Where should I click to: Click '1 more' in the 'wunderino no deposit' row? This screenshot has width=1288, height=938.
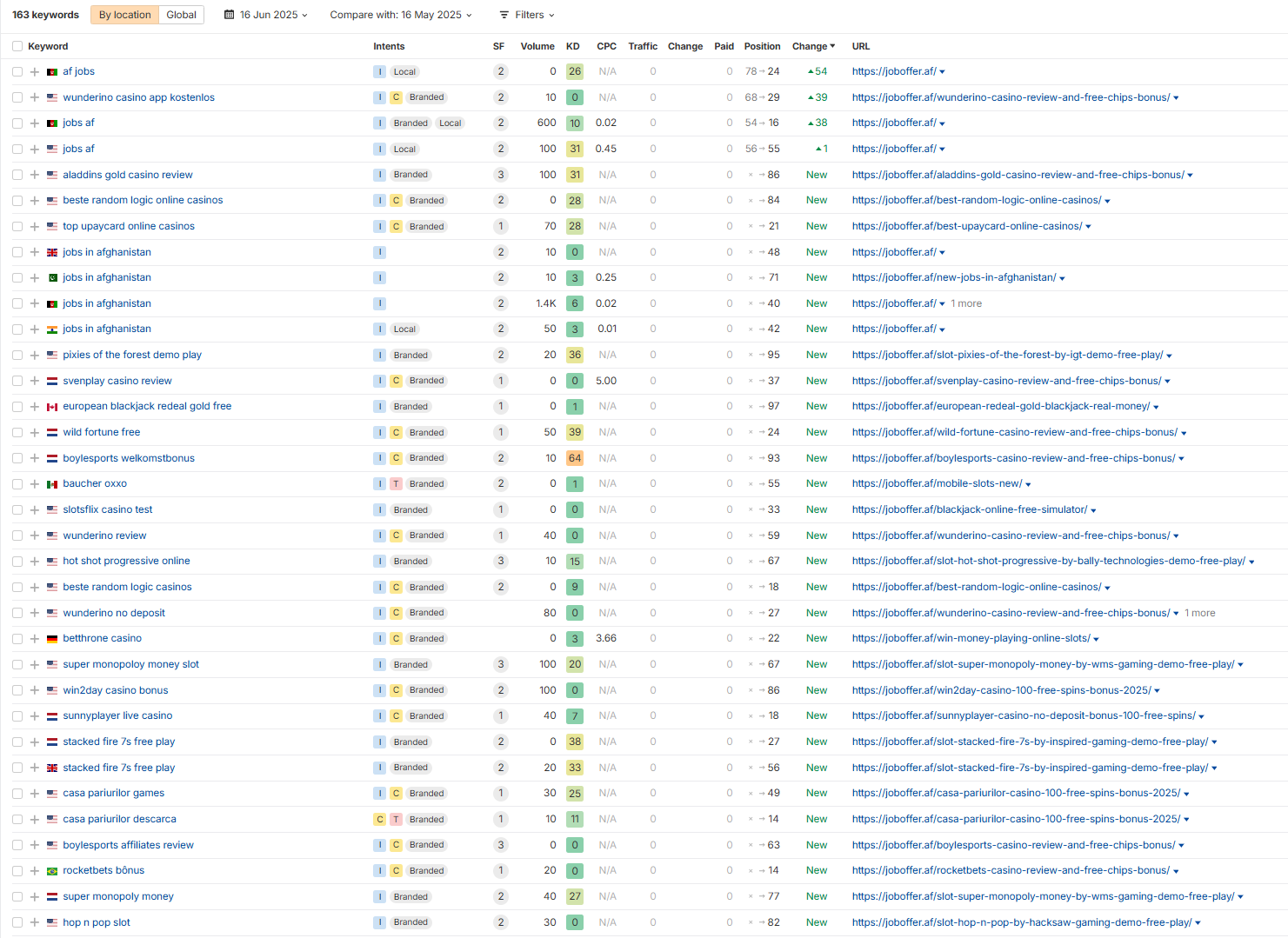point(1199,613)
